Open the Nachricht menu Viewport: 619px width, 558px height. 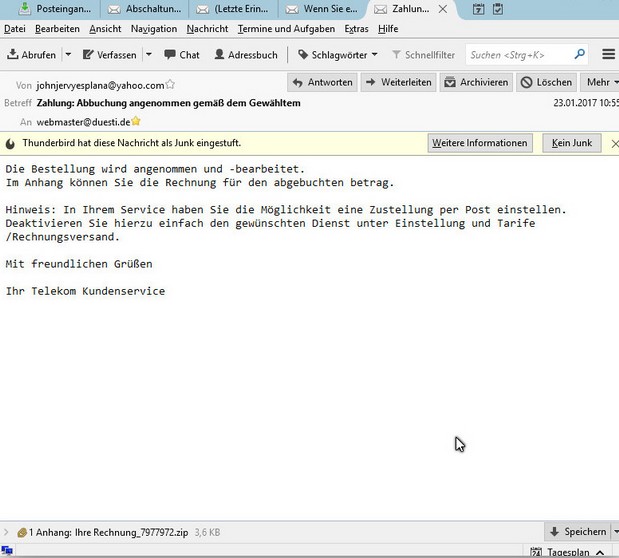click(207, 29)
